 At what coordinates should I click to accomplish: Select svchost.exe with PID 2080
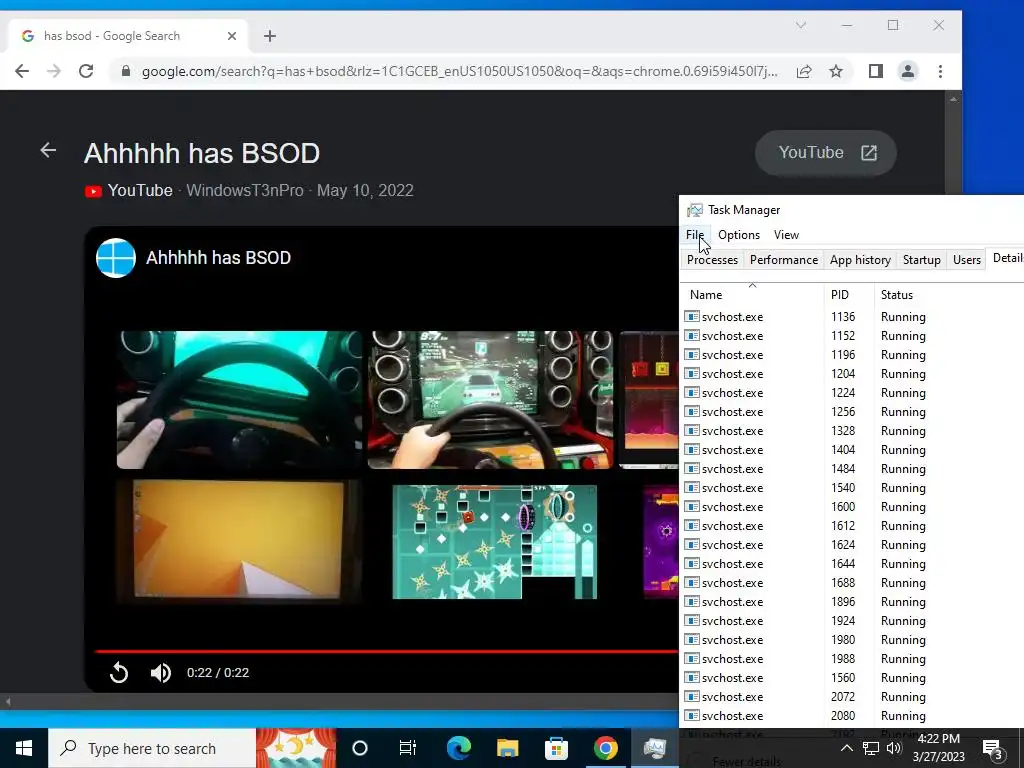852,716
